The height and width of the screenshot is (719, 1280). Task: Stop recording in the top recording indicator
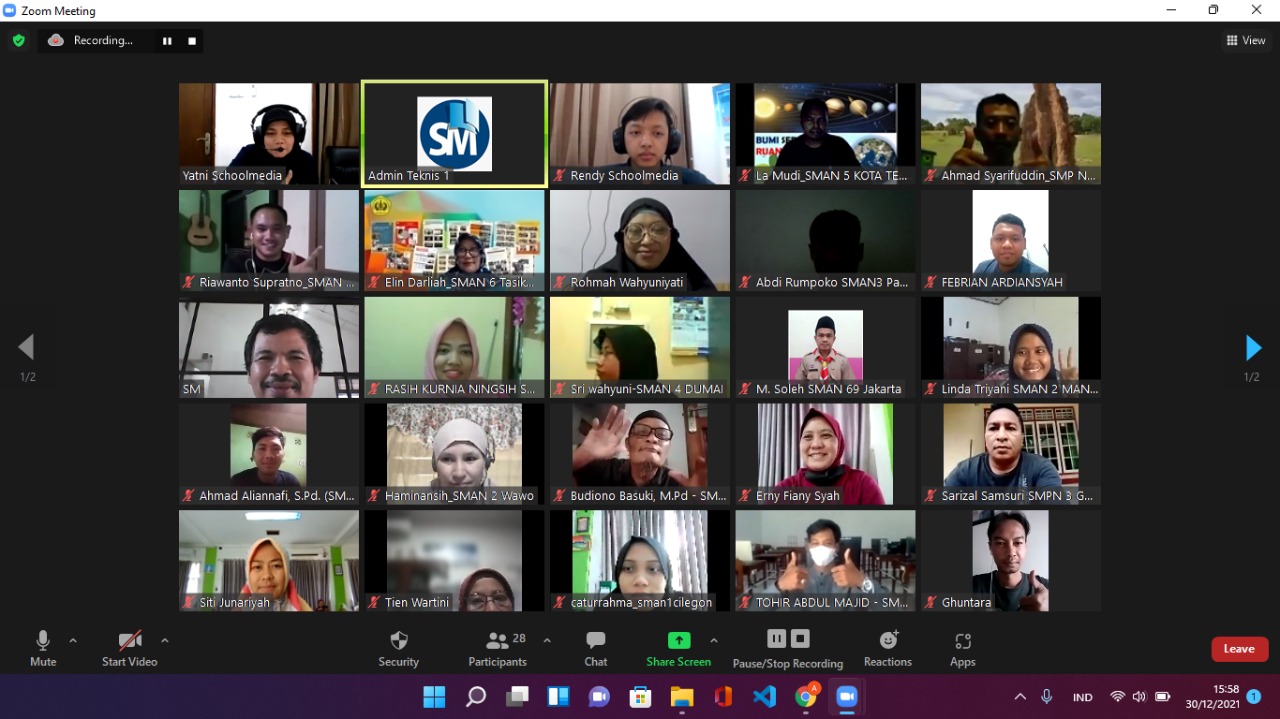192,41
